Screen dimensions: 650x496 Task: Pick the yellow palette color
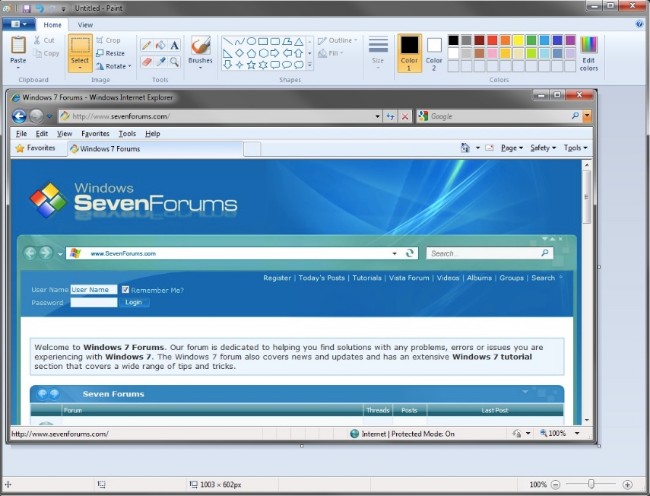pos(518,40)
